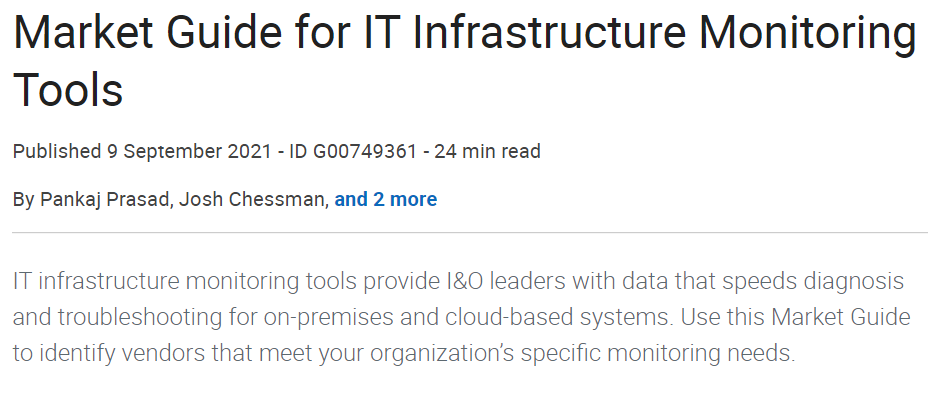This screenshot has height=394, width=928.
Task: Open the "and 2 more" authors link
Action: [385, 199]
